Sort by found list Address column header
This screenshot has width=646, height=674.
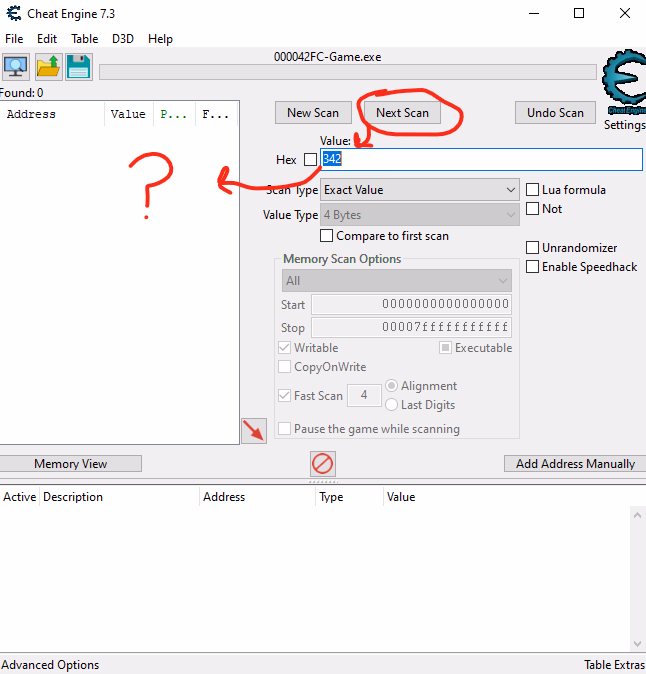click(52, 114)
